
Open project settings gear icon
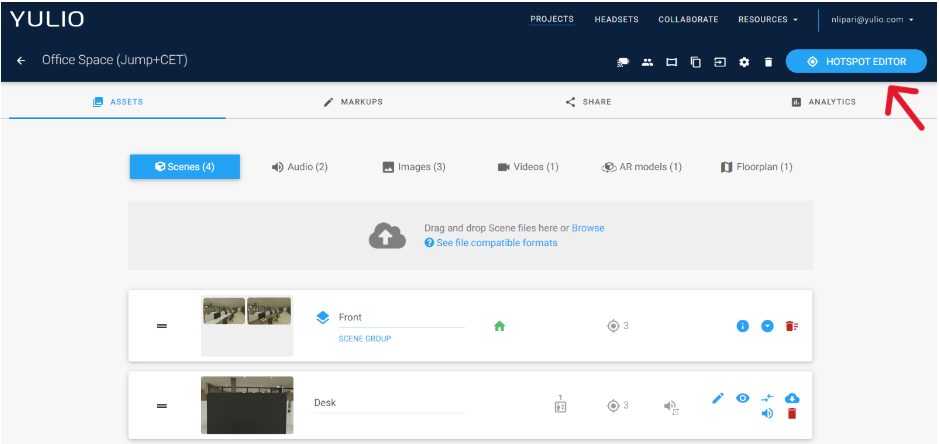(x=744, y=62)
